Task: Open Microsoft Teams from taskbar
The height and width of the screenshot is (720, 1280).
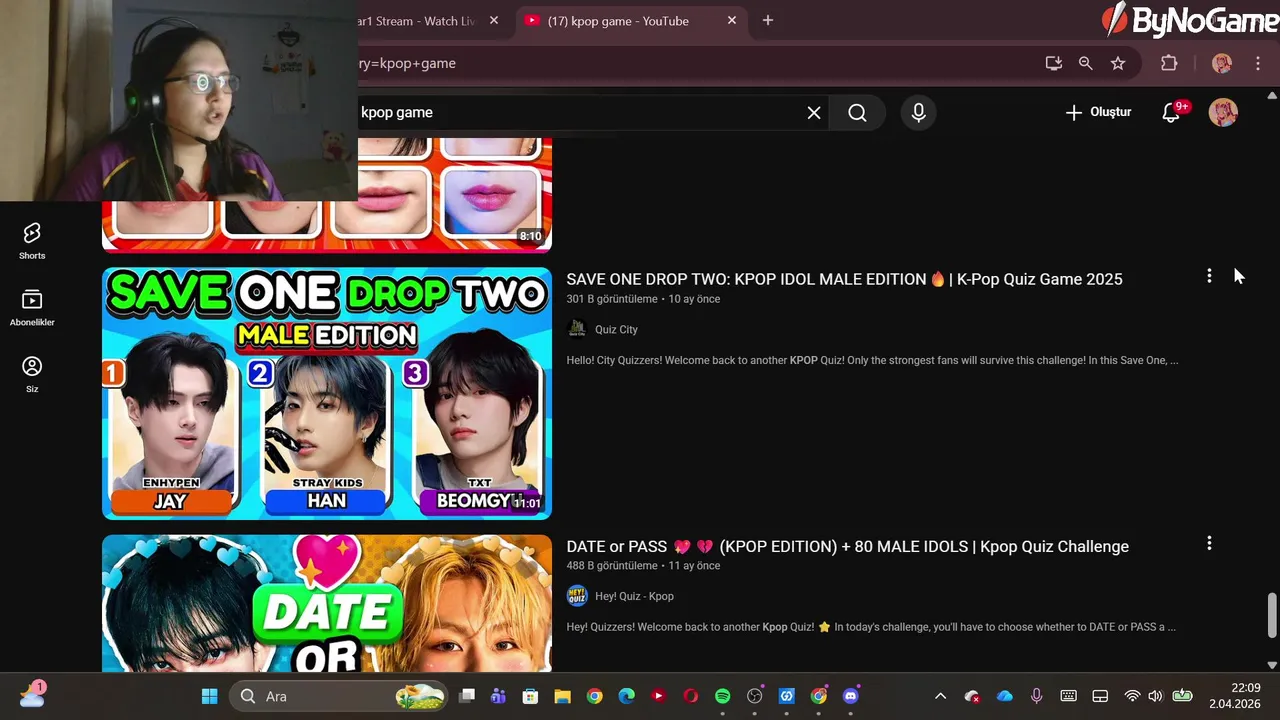Action: [x=498, y=696]
